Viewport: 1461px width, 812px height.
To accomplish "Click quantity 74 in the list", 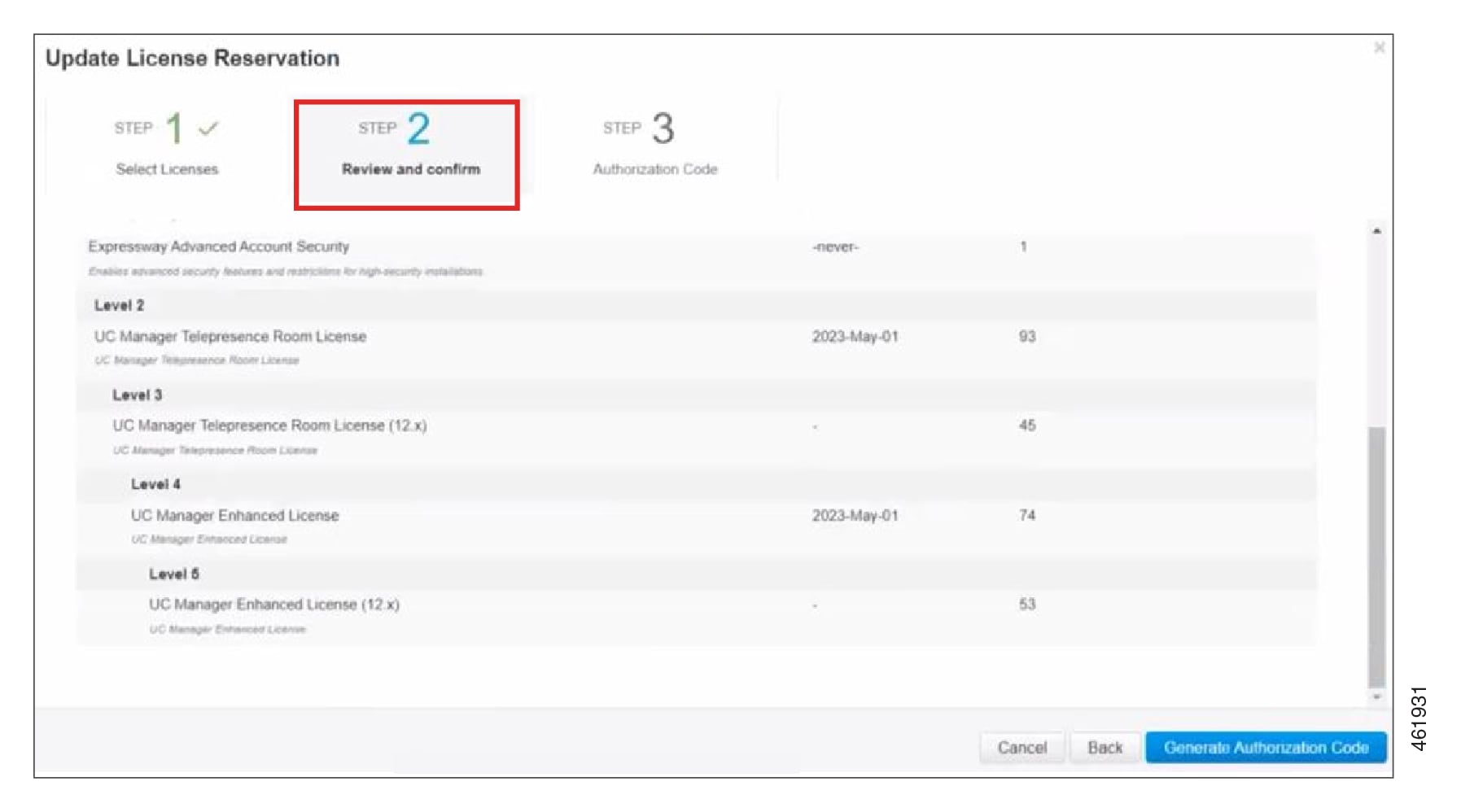I will [x=1027, y=516].
